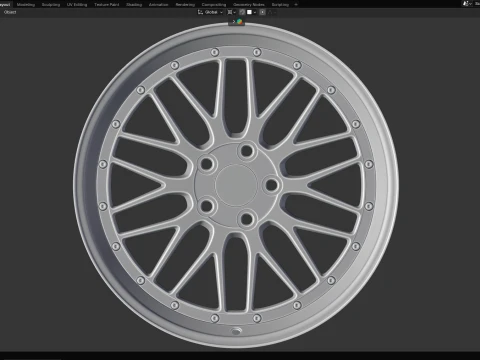Open the transform pivot point dropdown

pos(231,12)
